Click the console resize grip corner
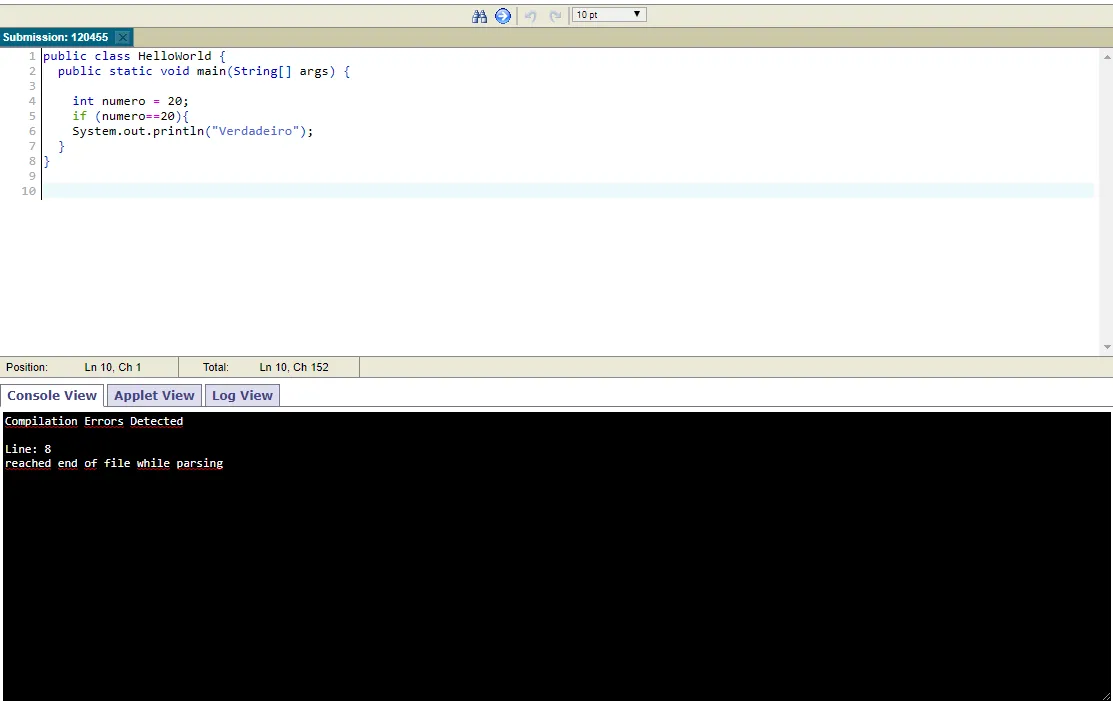This screenshot has height=701, width=1113. pos(1106,696)
